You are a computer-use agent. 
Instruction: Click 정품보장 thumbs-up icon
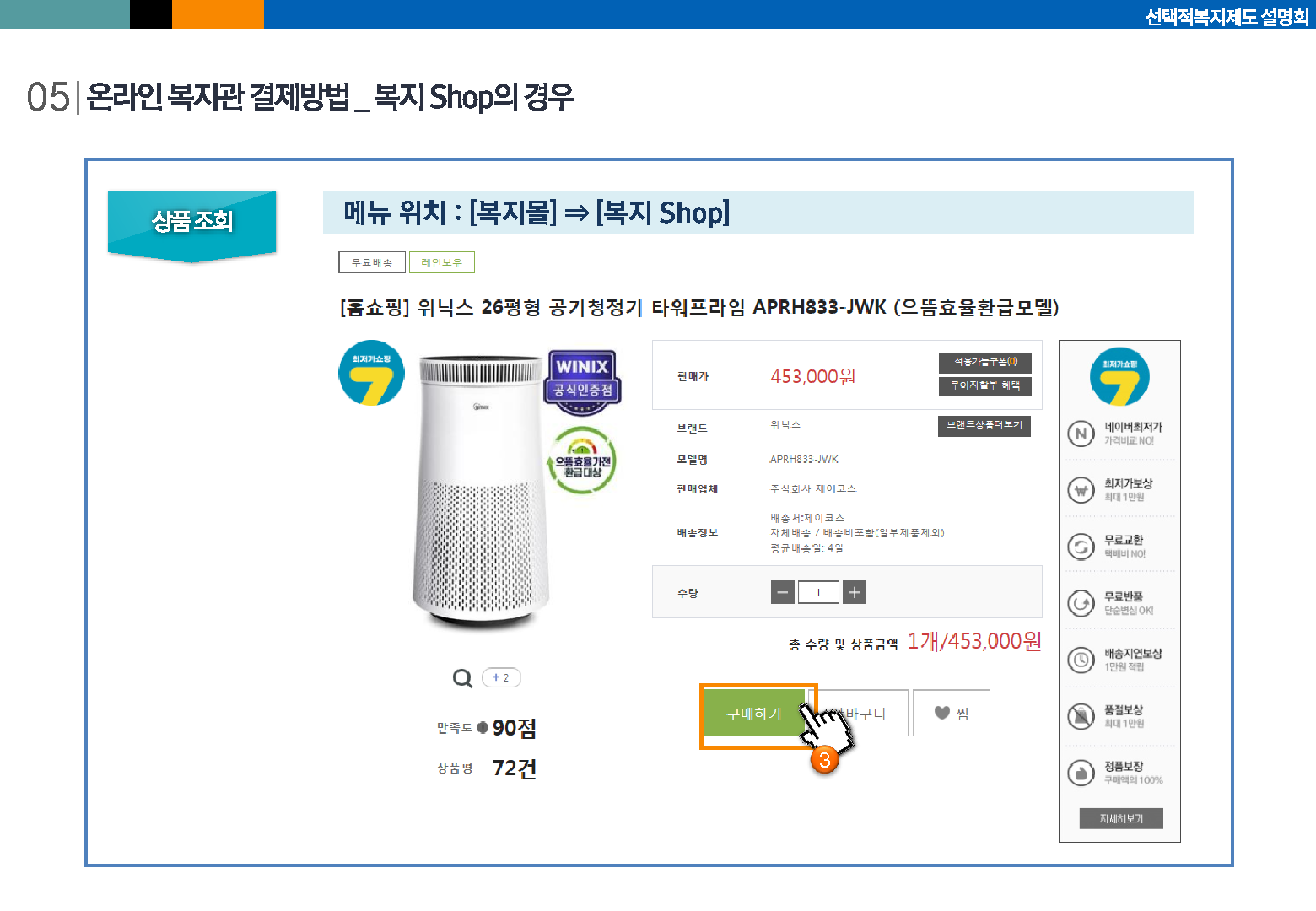(1081, 773)
